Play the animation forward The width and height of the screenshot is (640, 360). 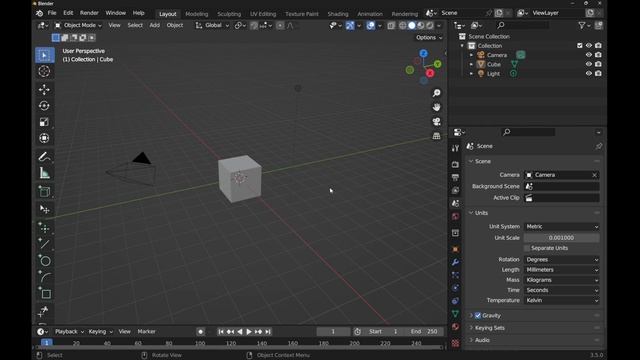[x=249, y=332]
